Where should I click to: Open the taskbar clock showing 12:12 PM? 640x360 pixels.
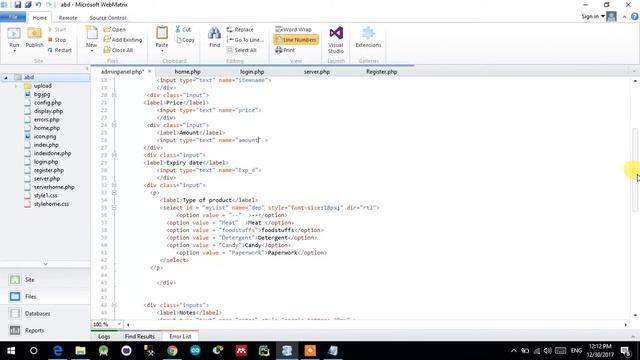[x=600, y=351]
